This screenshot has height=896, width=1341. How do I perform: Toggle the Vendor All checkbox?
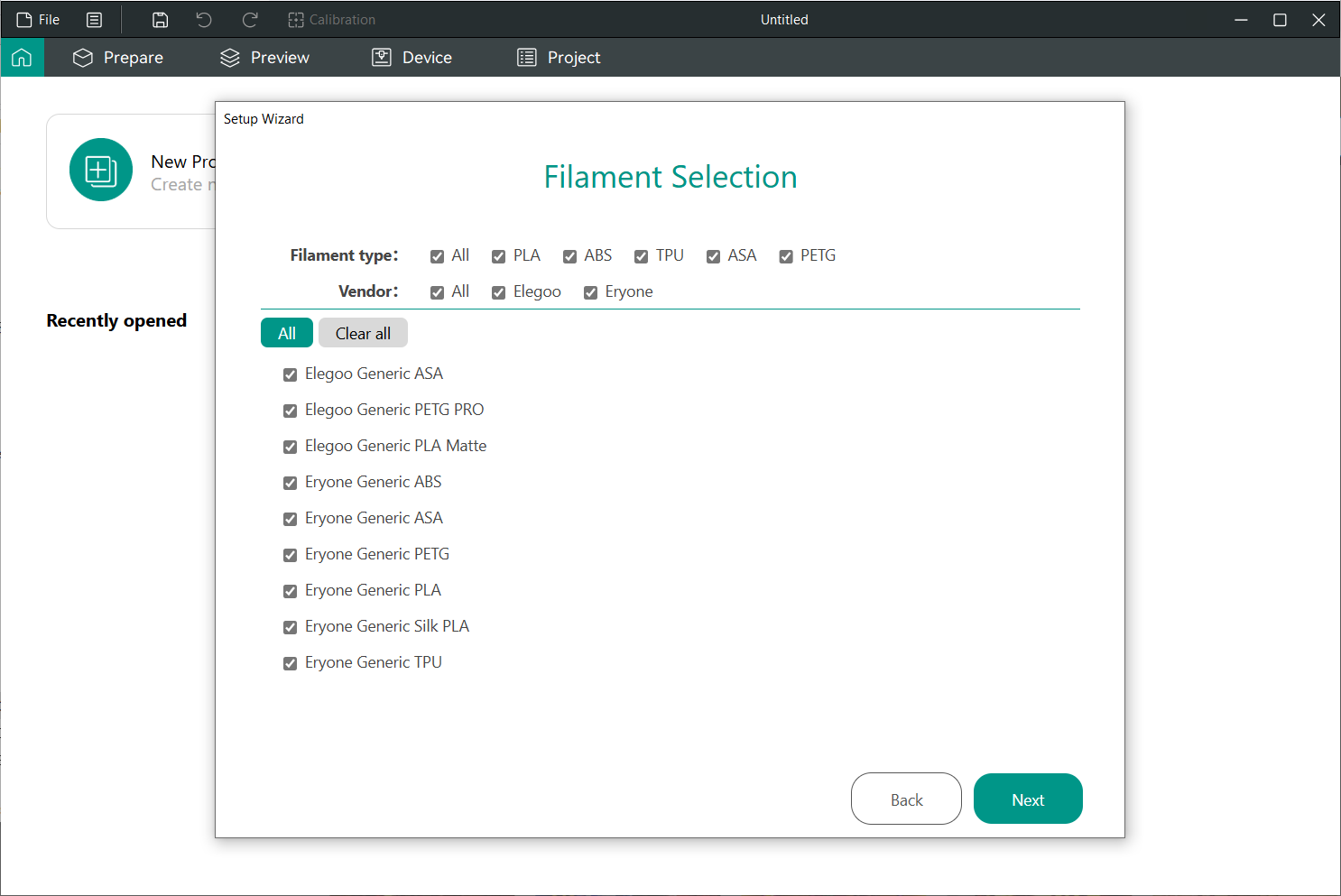click(437, 292)
